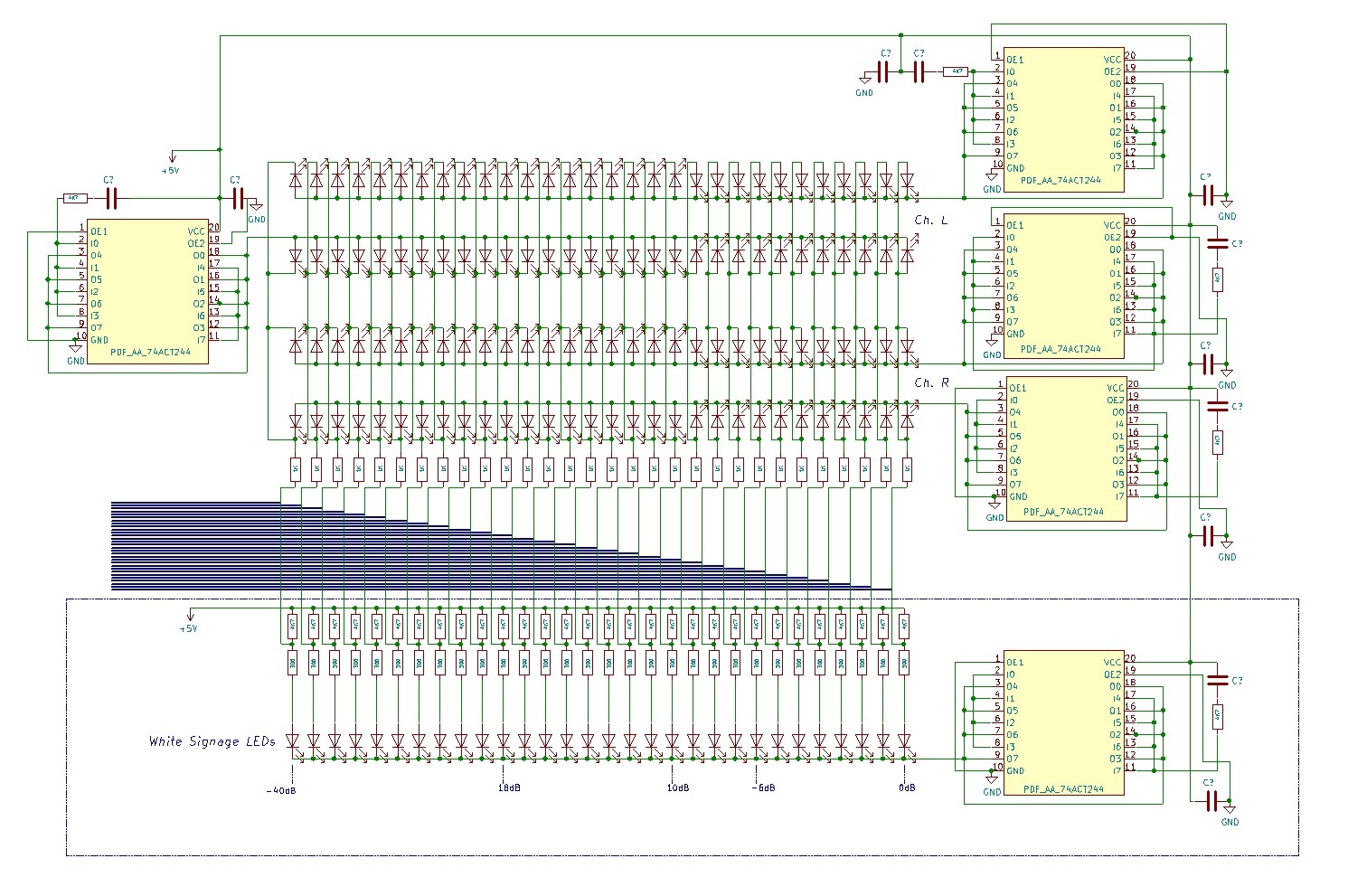Select the GND symbol under the leftmost chip's pin 10
The height and width of the screenshot is (896, 1348).
pyautogui.click(x=76, y=353)
